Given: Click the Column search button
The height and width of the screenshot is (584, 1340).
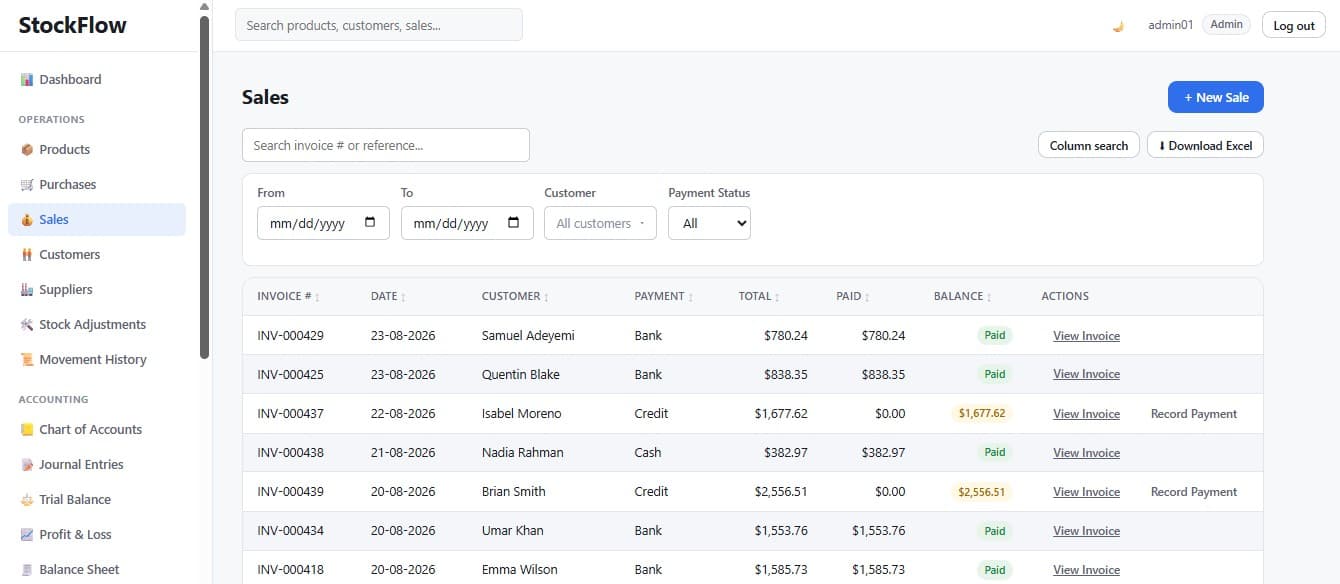Looking at the screenshot, I should 1089,145.
